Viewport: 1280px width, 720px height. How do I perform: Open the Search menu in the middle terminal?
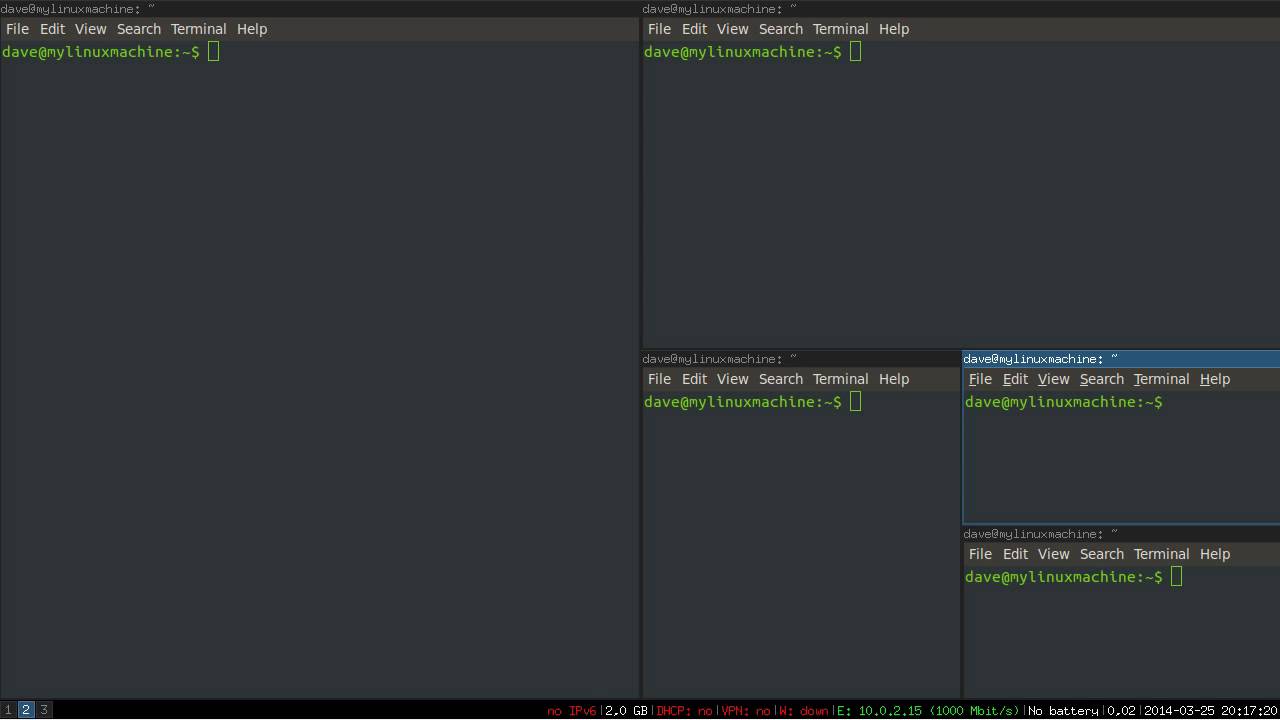(781, 378)
